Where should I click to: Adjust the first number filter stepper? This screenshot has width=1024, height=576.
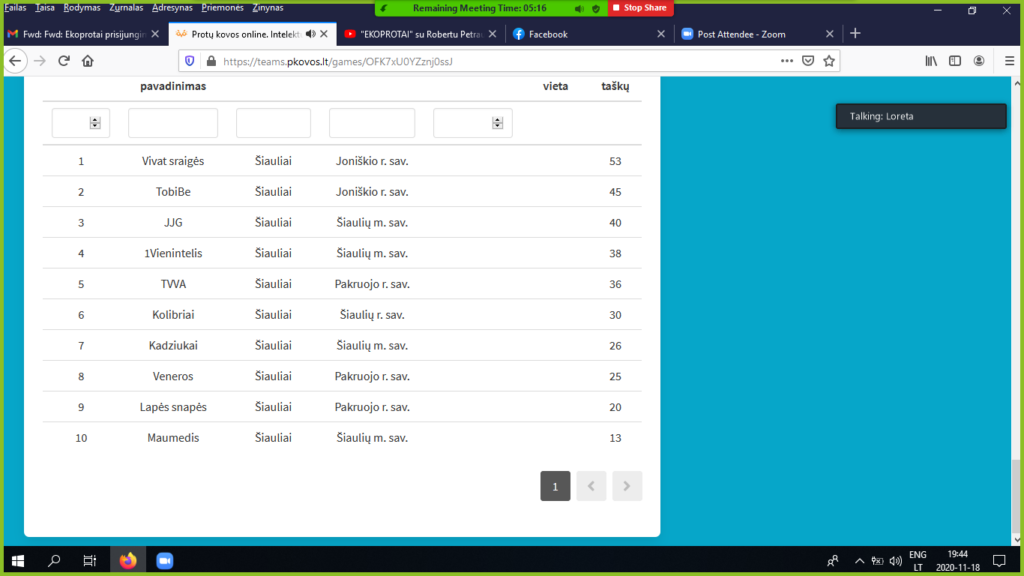95,123
